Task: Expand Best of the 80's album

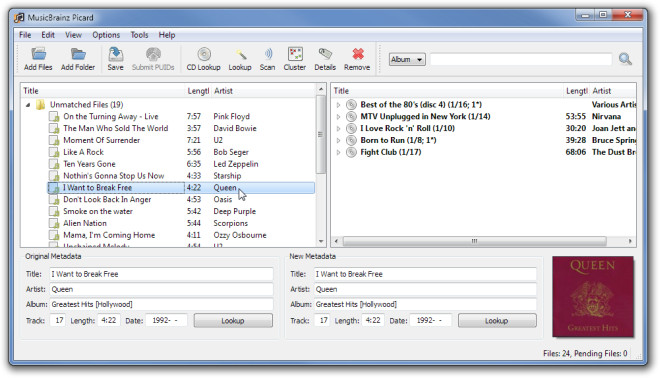Action: [338, 105]
